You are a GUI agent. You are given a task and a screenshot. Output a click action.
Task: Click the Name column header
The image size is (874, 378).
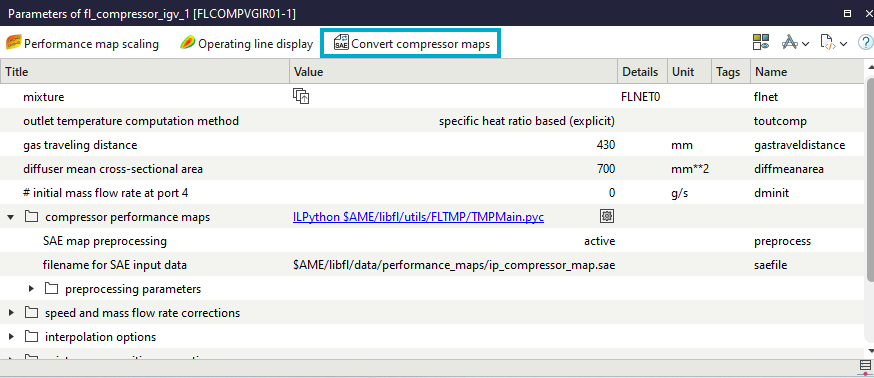(807, 72)
